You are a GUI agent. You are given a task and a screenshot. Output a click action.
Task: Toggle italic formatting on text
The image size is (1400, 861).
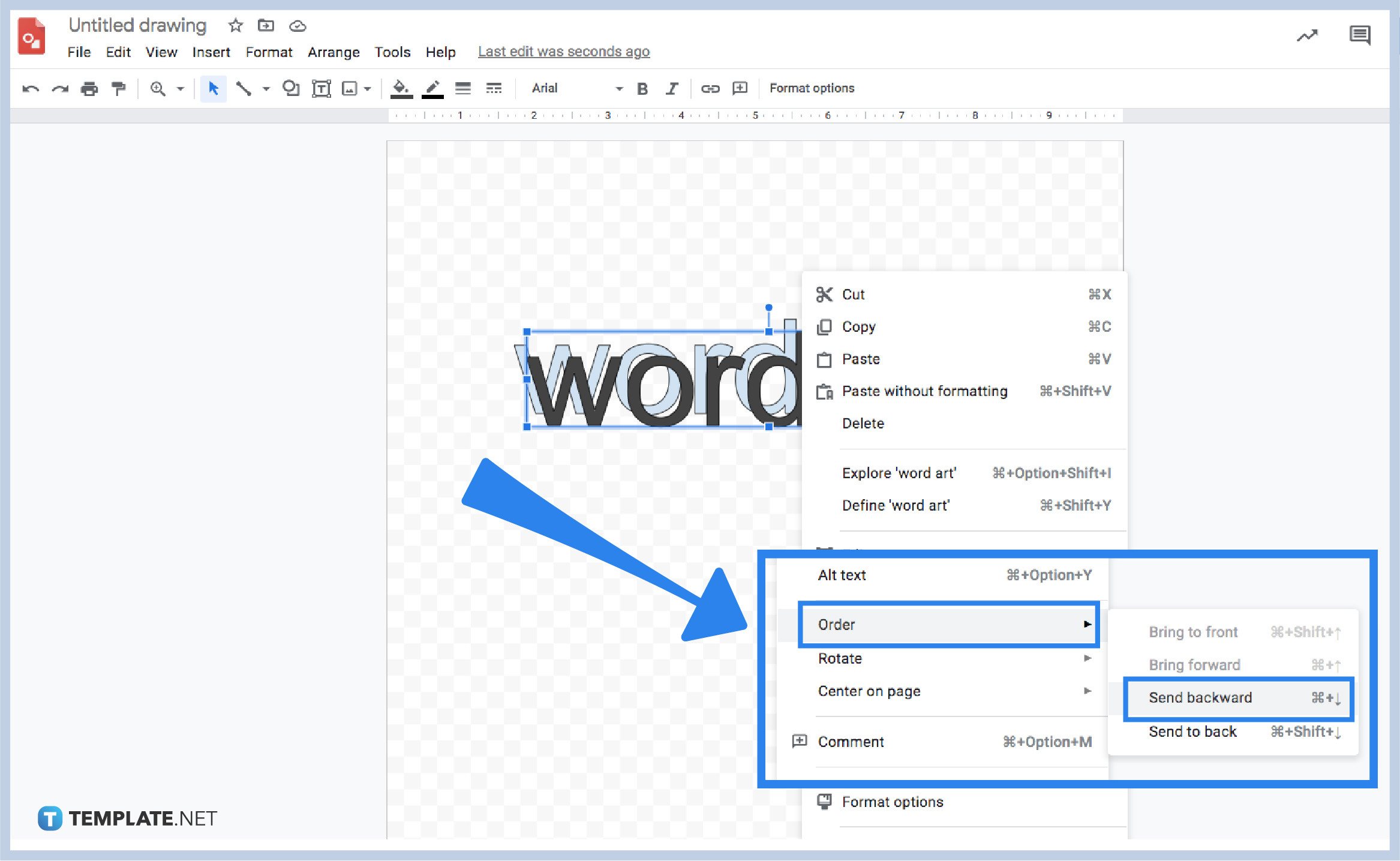click(670, 89)
